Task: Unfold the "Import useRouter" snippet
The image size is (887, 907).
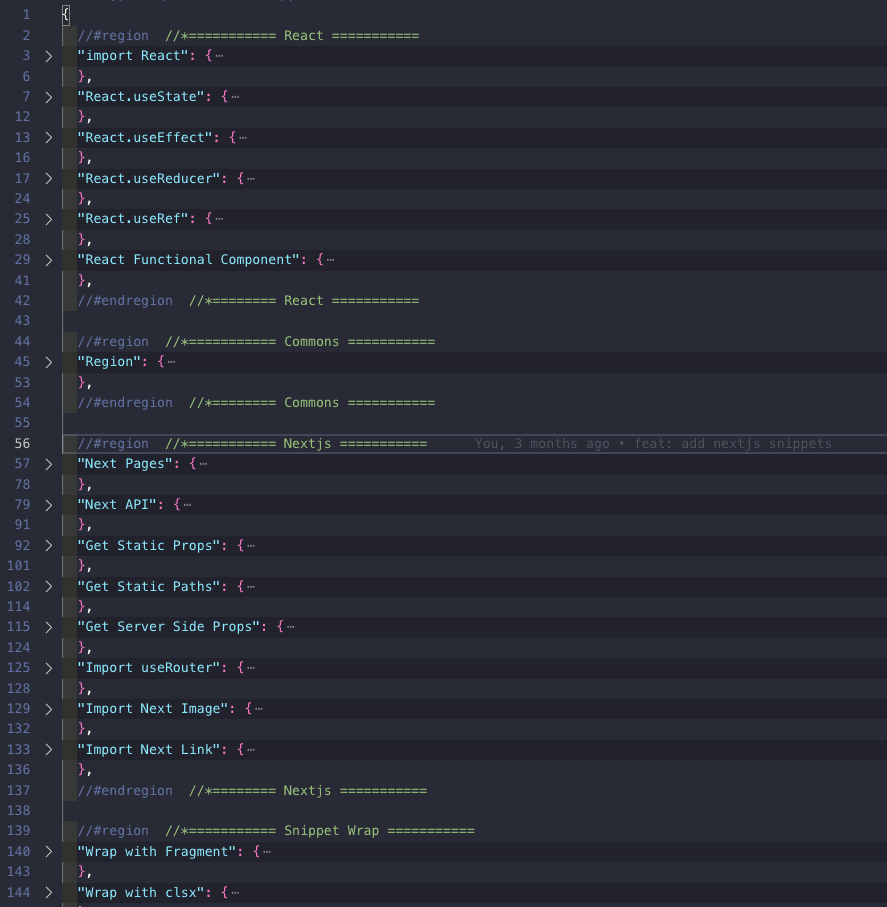Action: click(49, 668)
